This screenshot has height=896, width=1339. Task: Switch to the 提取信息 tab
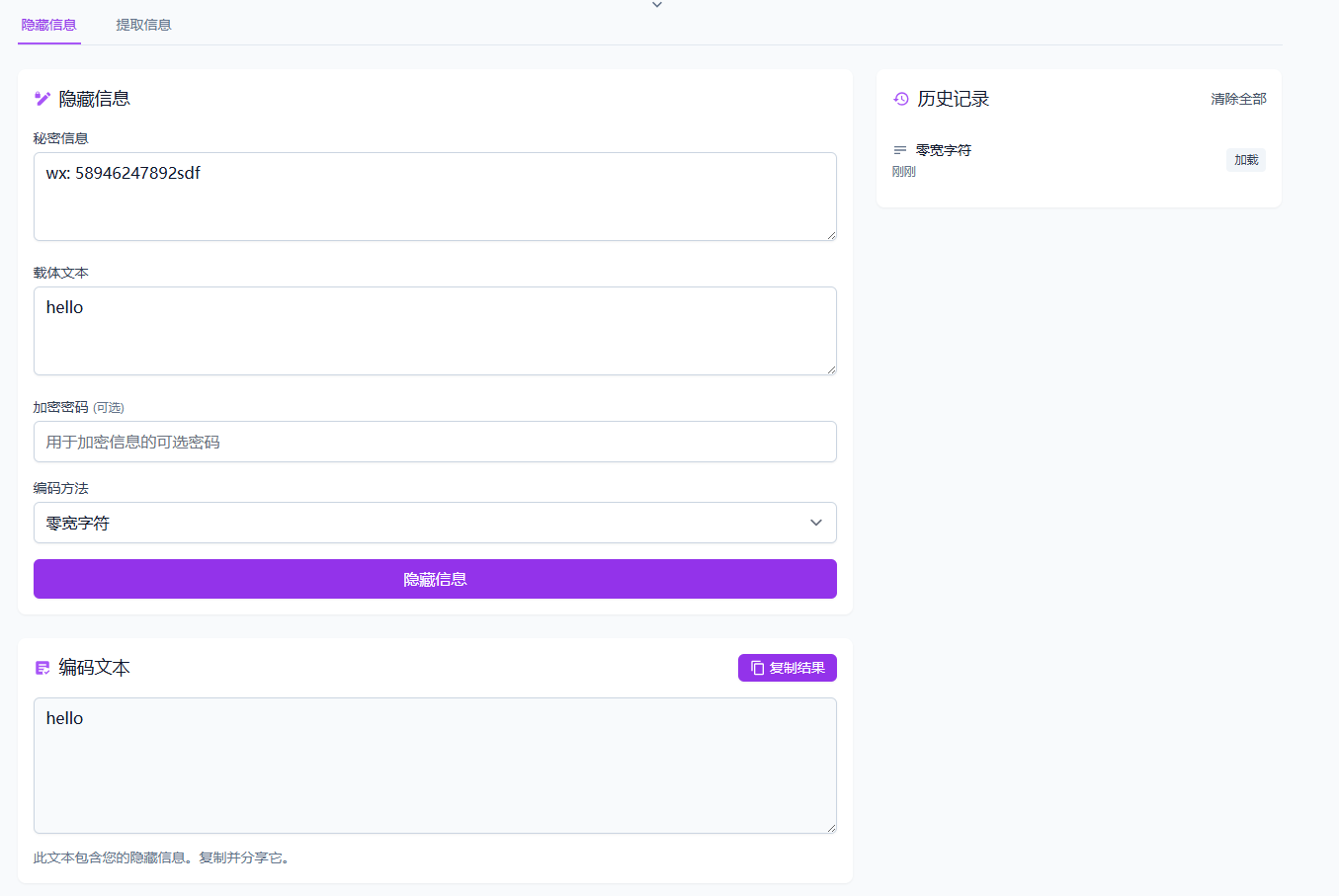click(x=143, y=25)
